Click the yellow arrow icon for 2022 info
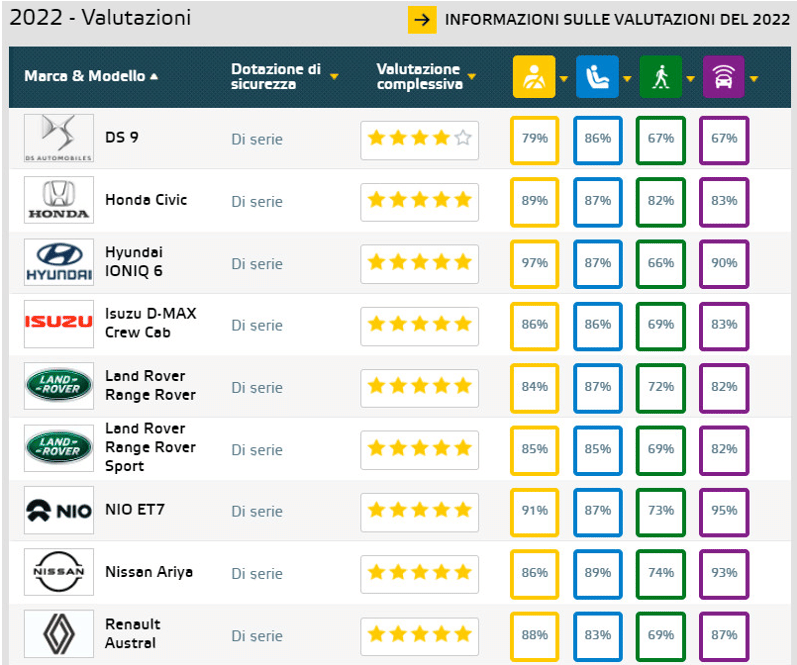The image size is (797, 665). [422, 20]
